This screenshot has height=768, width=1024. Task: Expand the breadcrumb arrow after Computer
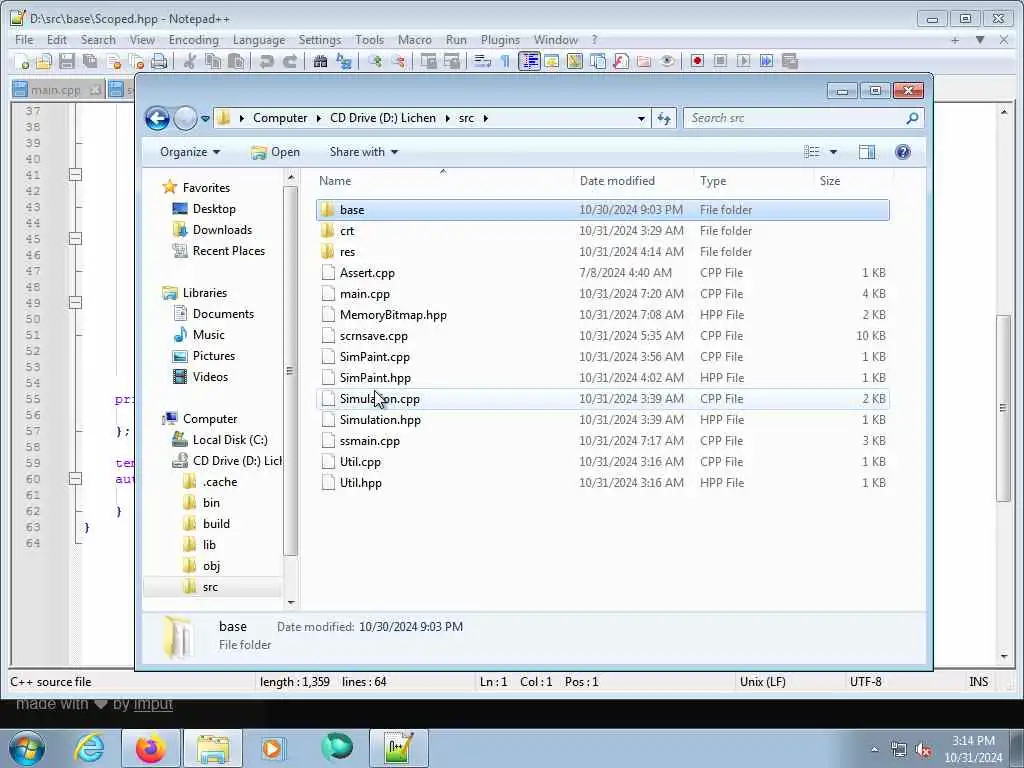(319, 118)
